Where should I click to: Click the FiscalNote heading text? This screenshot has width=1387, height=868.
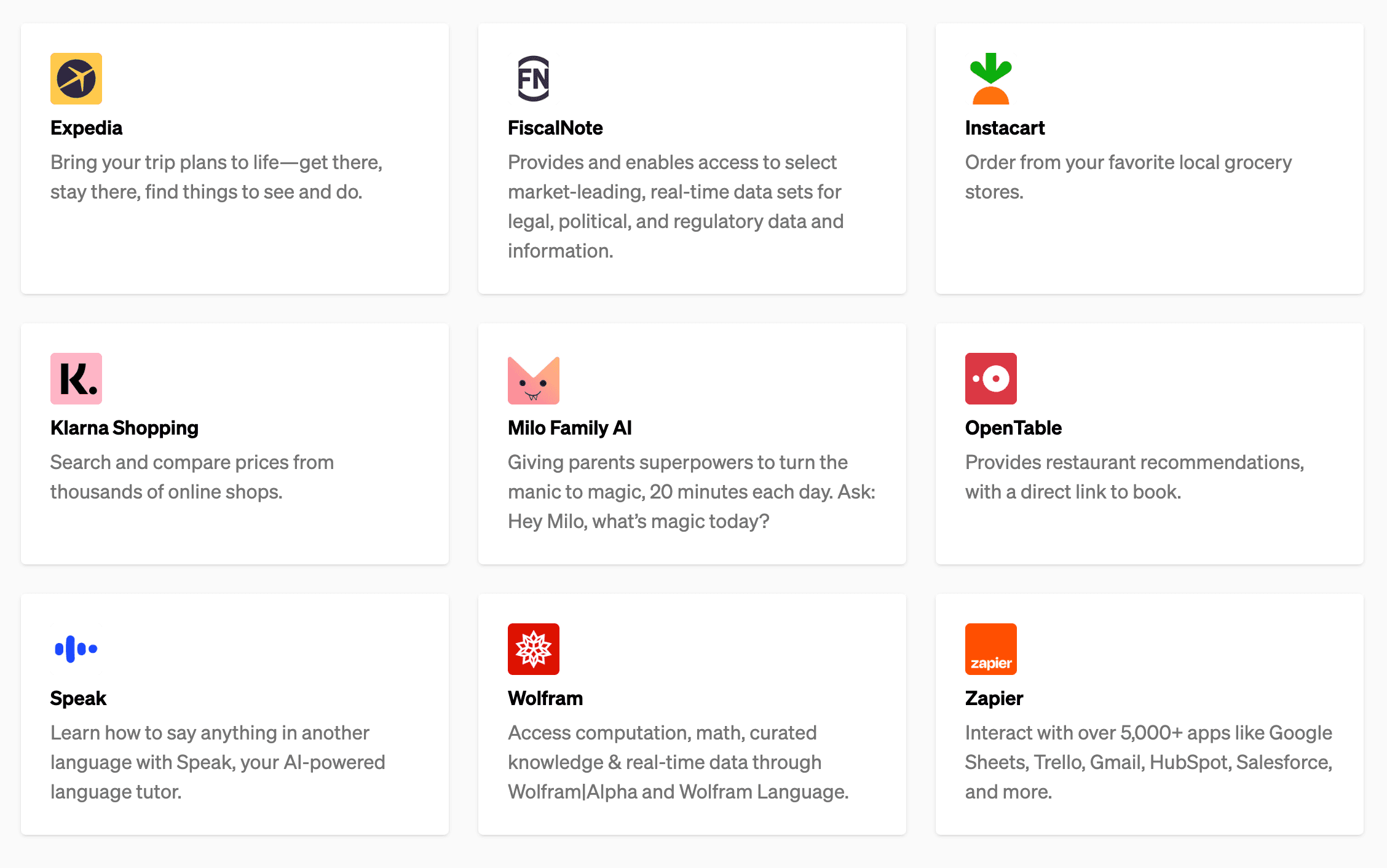[555, 128]
